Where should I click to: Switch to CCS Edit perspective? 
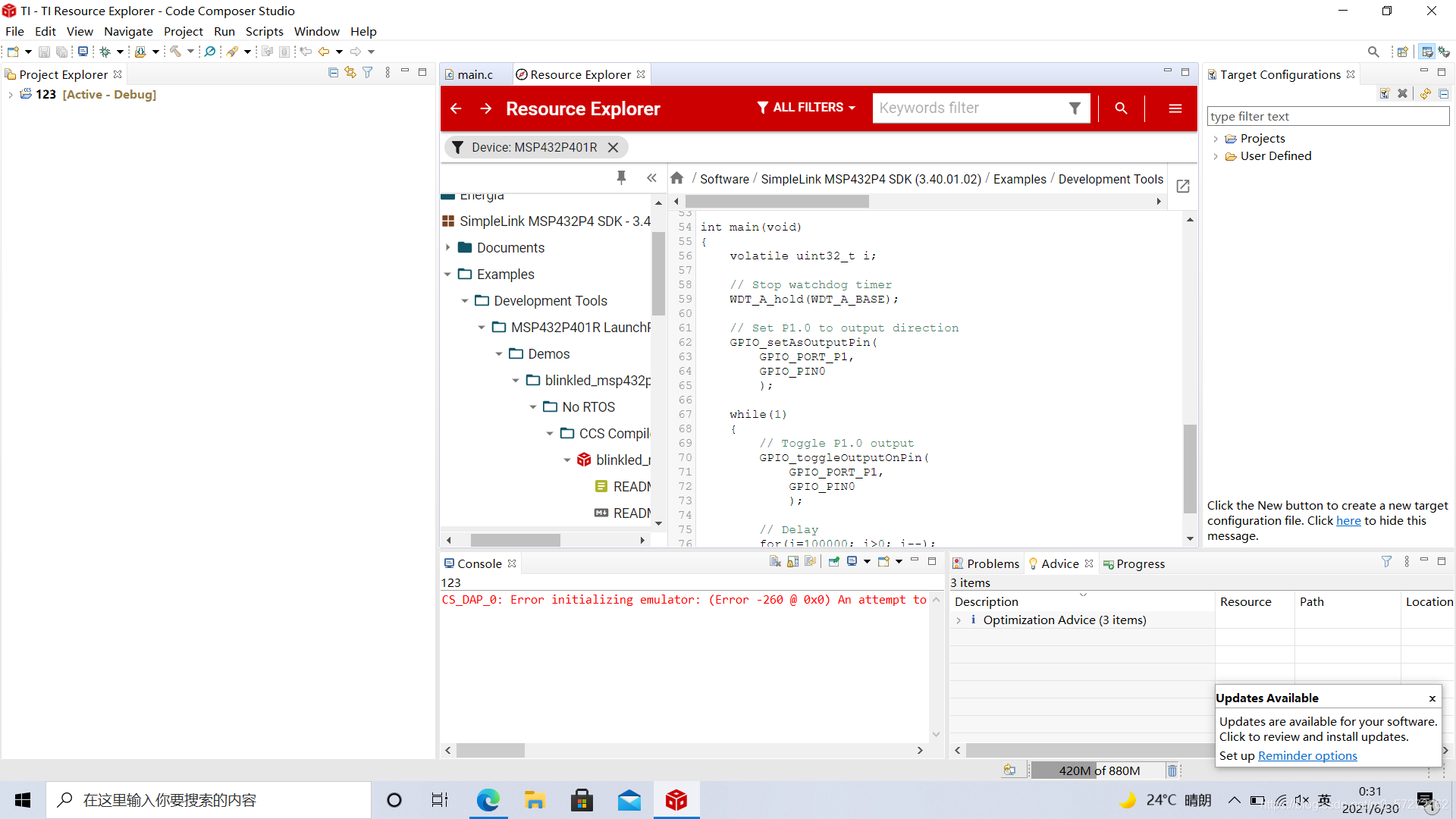tap(1427, 52)
